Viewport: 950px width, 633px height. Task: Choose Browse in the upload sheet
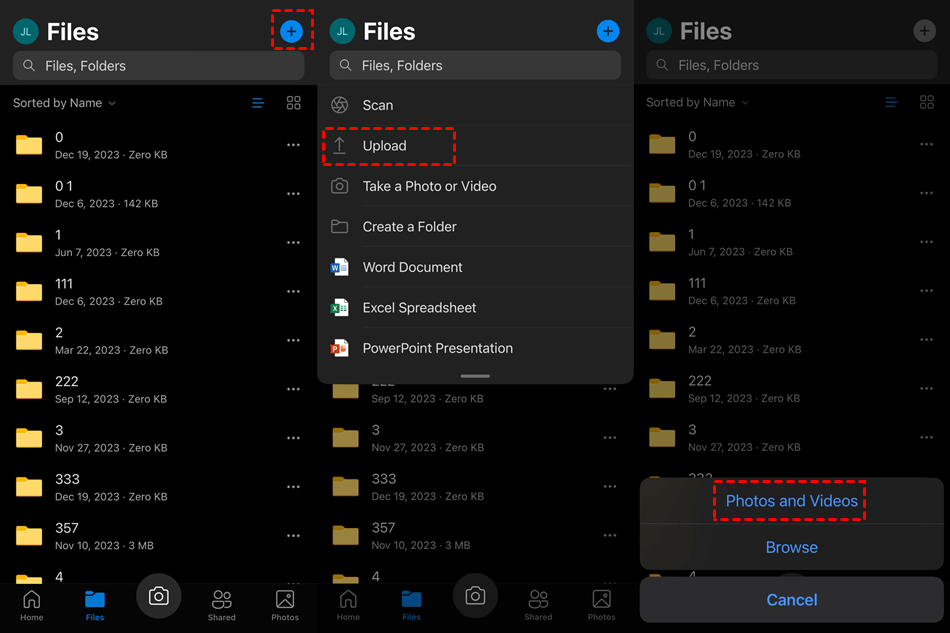tap(792, 547)
